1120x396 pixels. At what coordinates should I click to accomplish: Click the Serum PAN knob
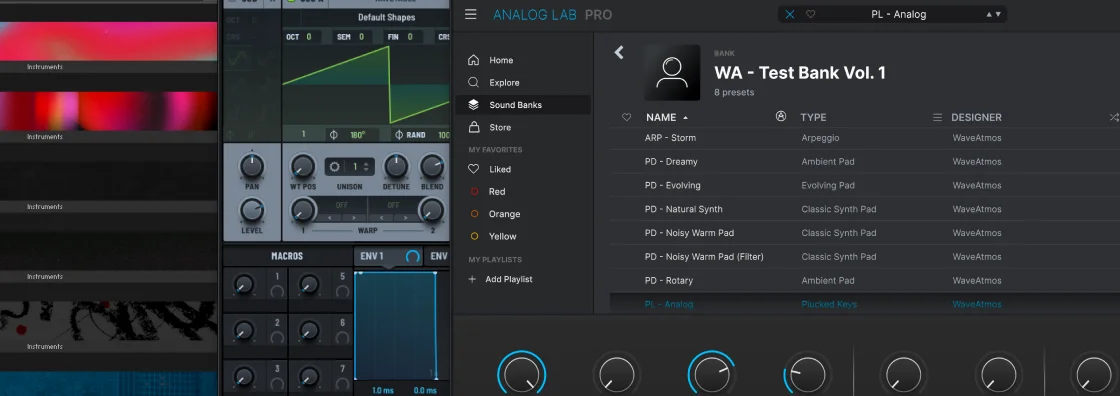[x=251, y=166]
